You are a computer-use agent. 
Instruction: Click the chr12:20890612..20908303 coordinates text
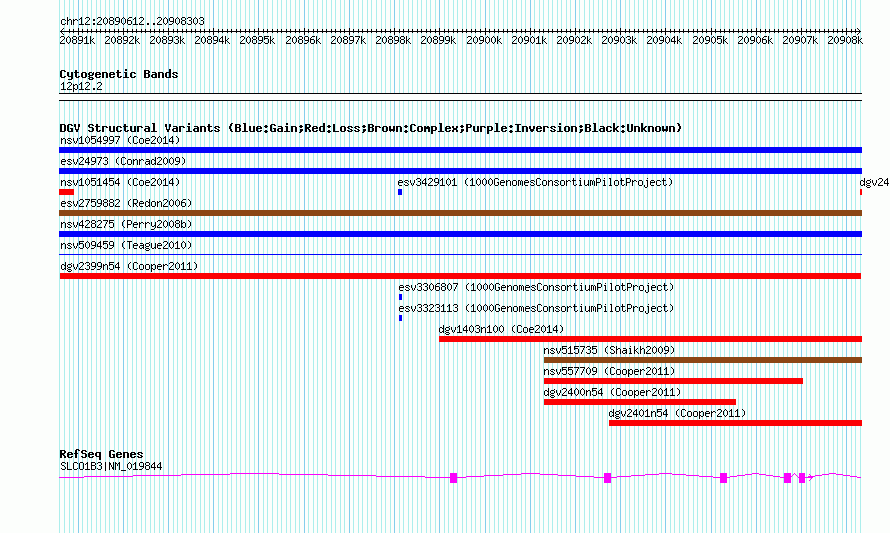point(132,22)
